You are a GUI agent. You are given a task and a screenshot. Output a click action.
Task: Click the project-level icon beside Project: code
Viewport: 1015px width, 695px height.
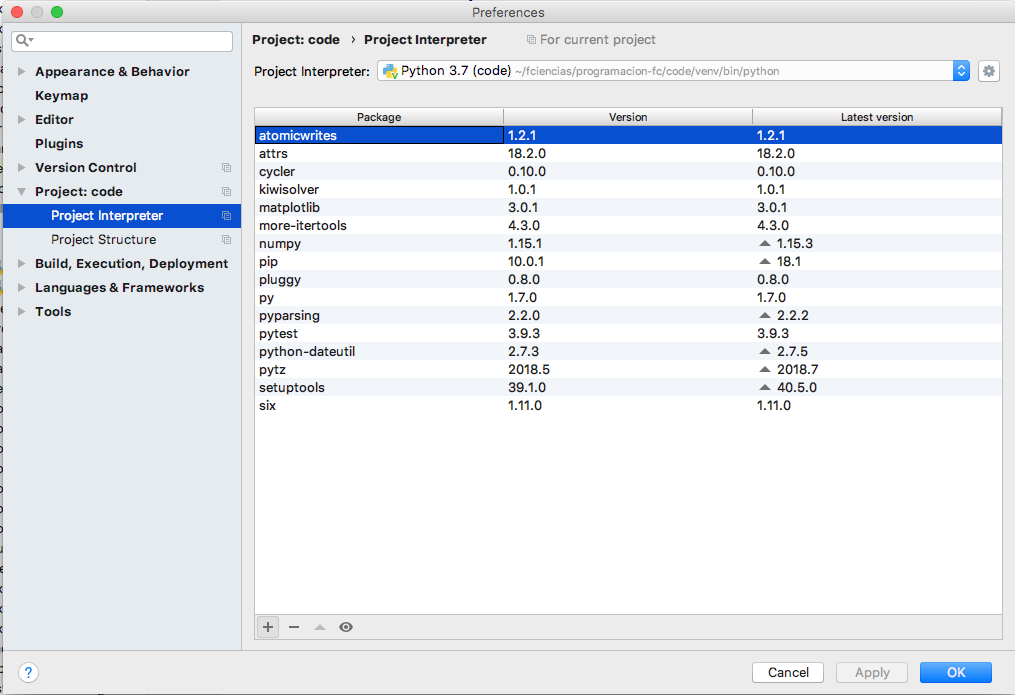[x=226, y=192]
